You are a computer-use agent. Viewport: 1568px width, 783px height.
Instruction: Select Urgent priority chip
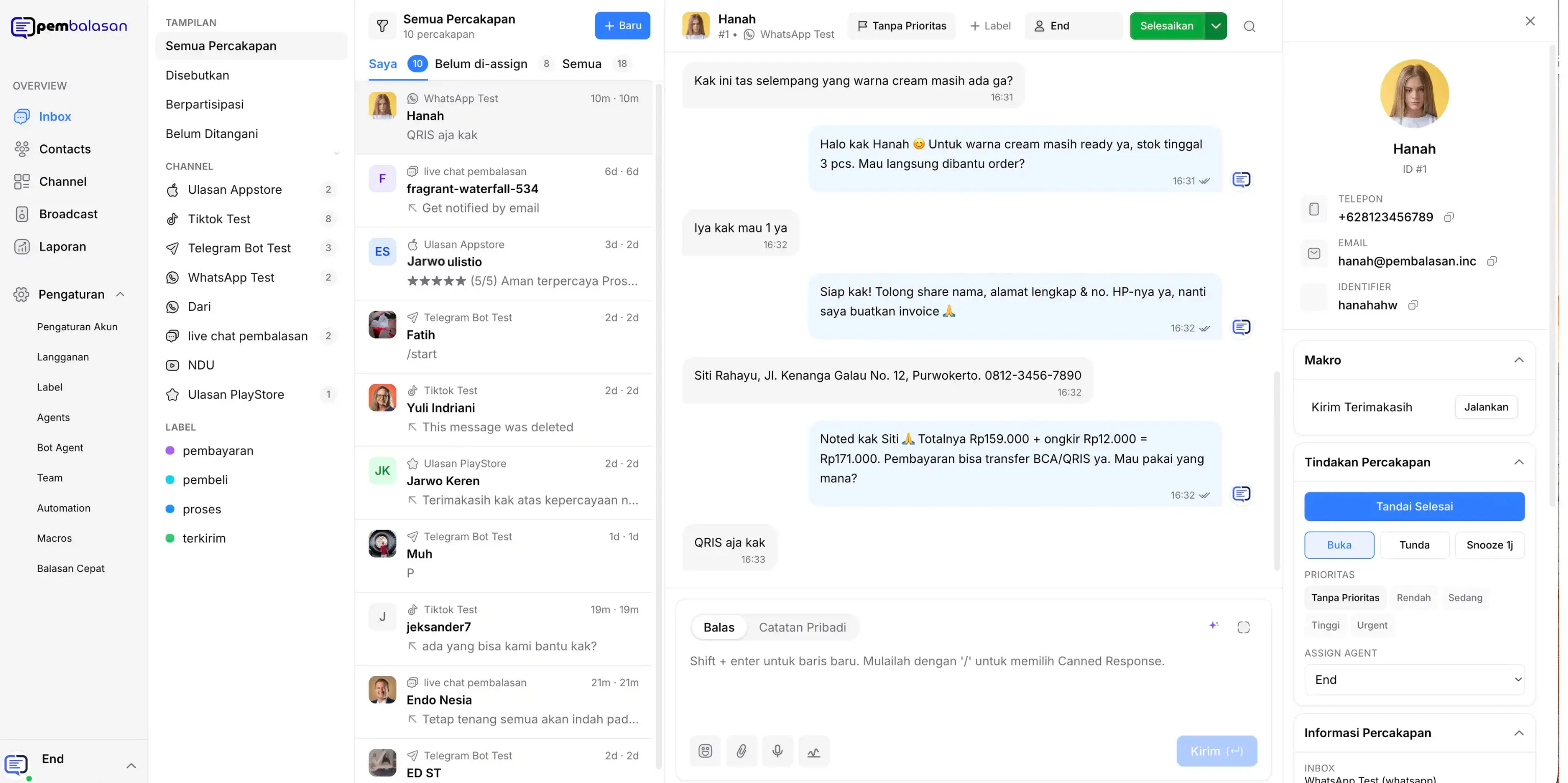1372,625
